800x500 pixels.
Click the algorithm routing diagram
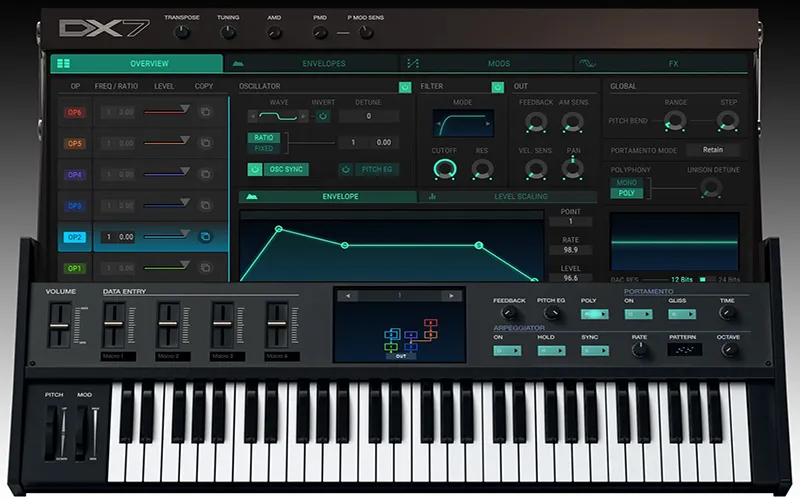pyautogui.click(x=410, y=336)
